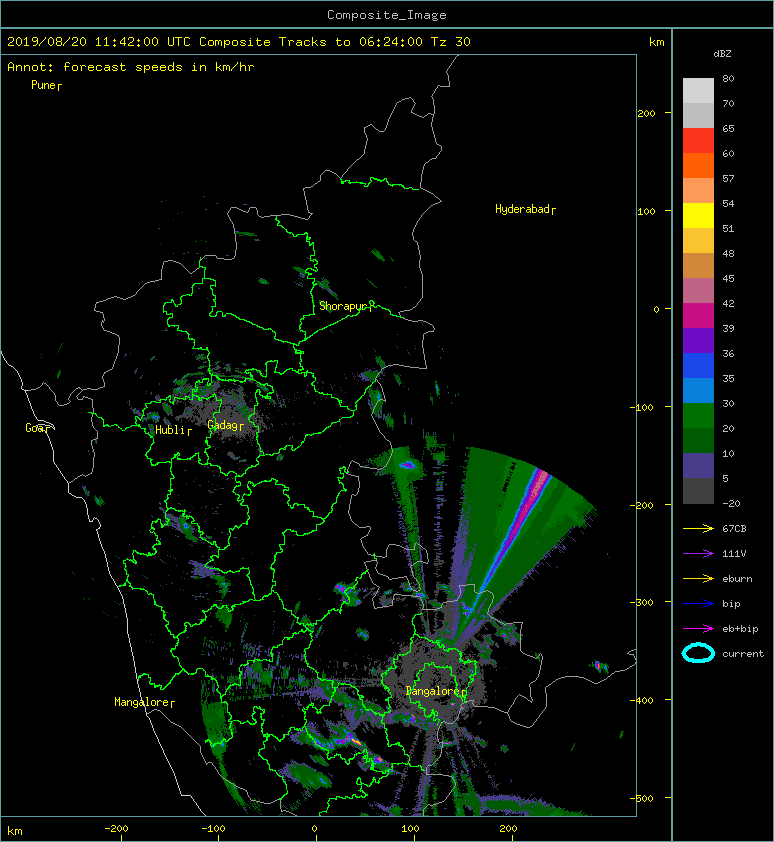Screen dimensions: 774x842
Task: Click the 'km' label at bottom left
Action: tap(15, 831)
